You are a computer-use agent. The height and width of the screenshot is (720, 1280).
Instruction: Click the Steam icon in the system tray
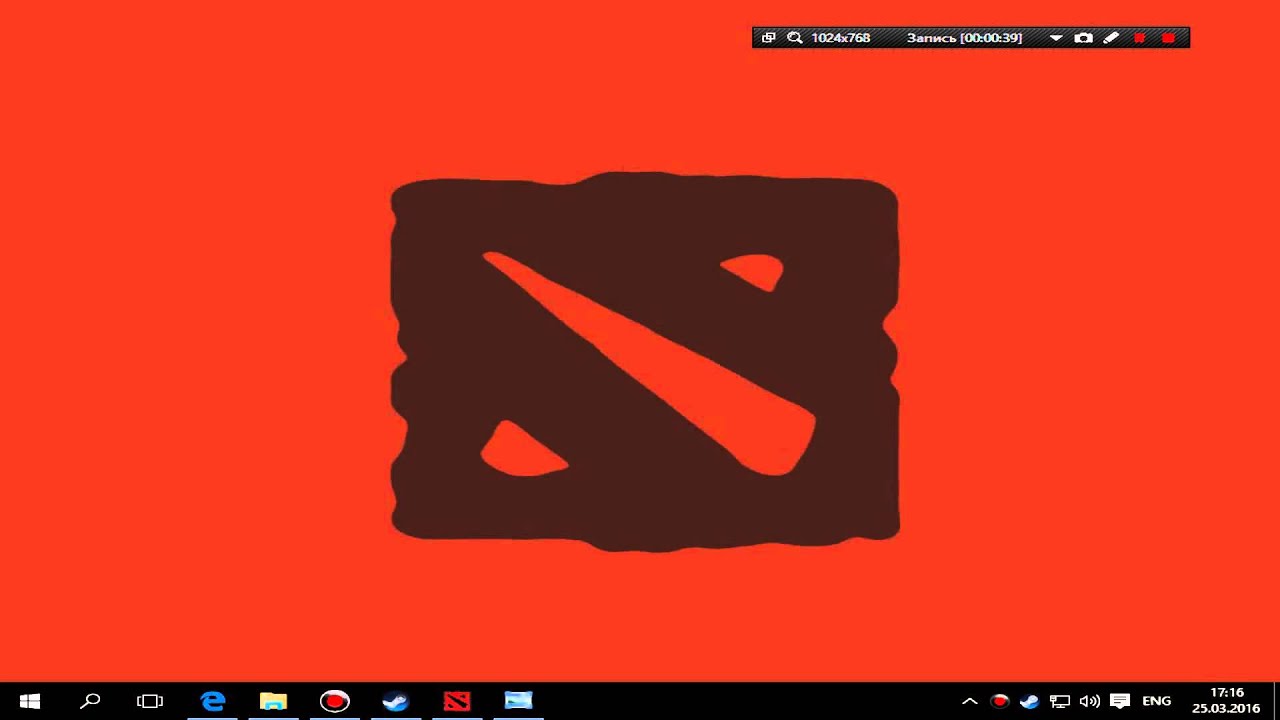[1029, 702]
